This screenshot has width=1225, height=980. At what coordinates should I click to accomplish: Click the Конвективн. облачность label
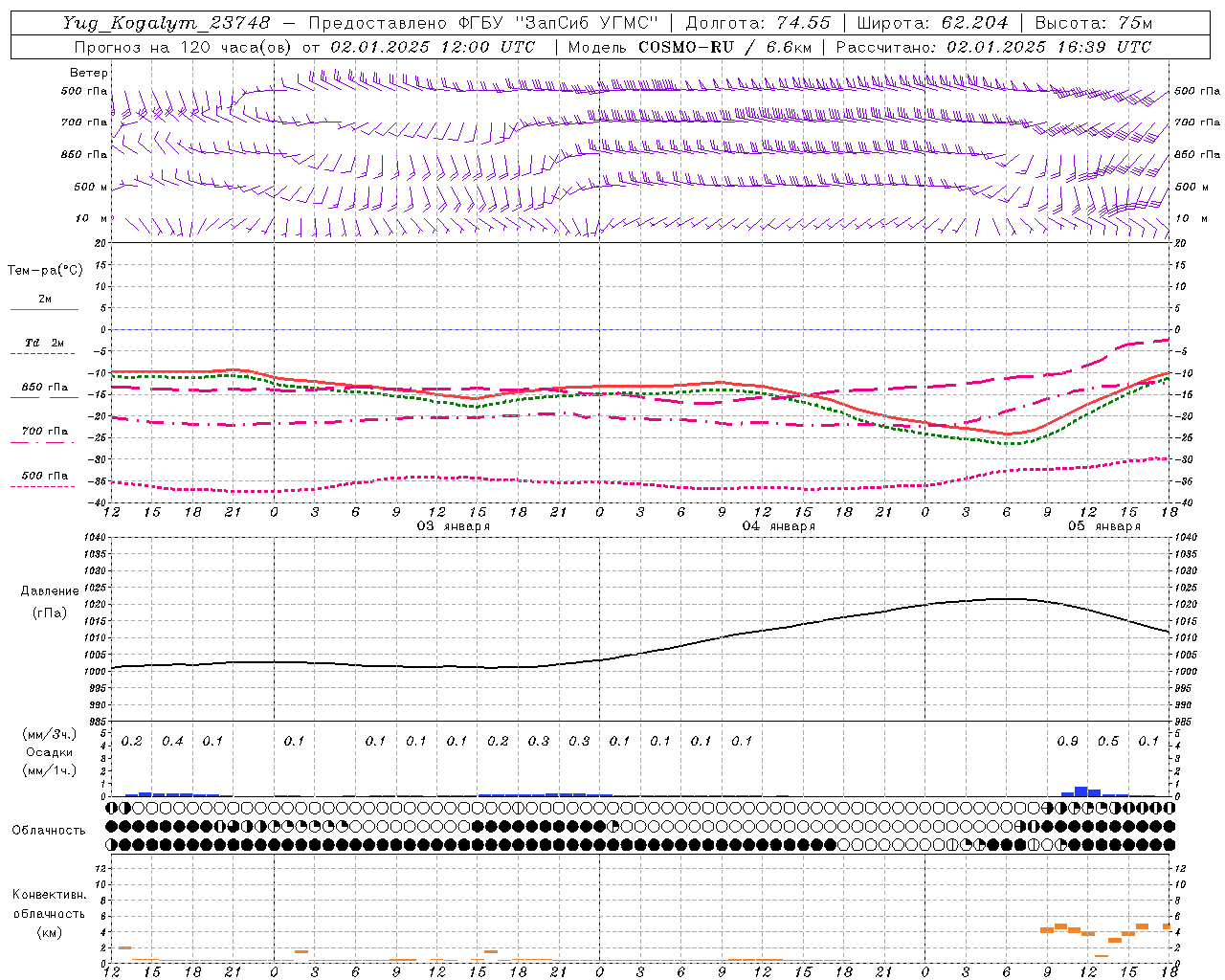click(49, 903)
